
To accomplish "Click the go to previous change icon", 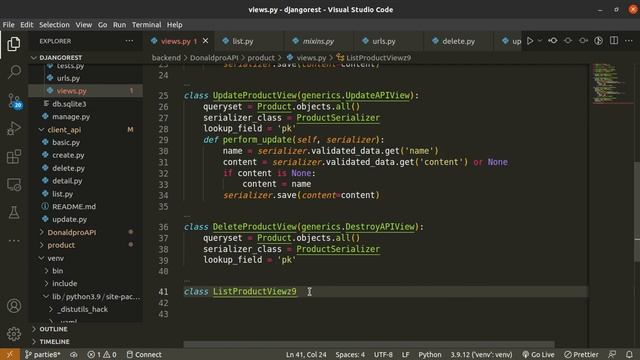I will click(x=553, y=41).
